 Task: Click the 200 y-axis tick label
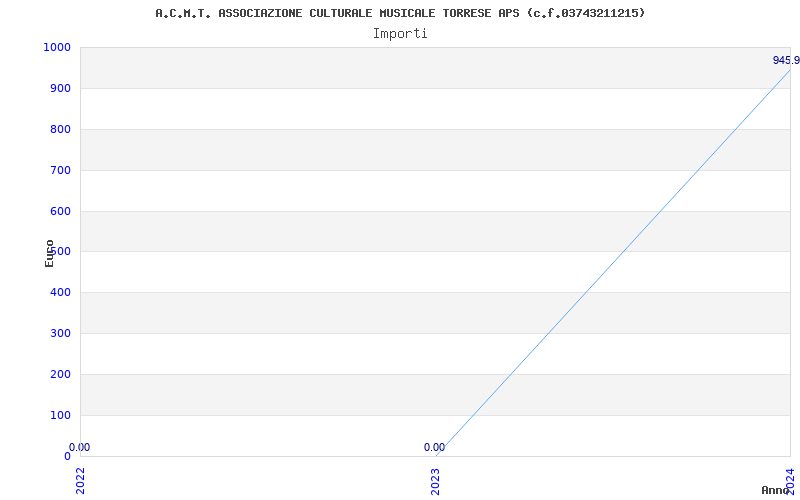point(60,374)
